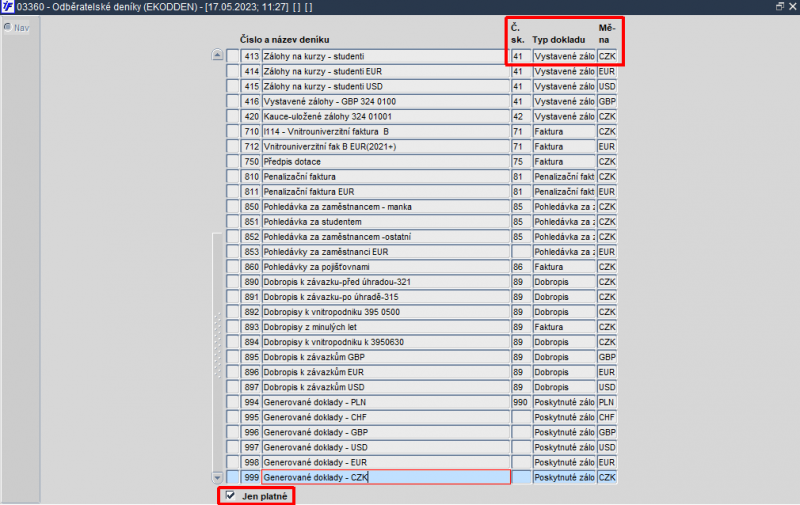Select the row marker beside journal 999
The image size is (800, 505).
[233, 477]
